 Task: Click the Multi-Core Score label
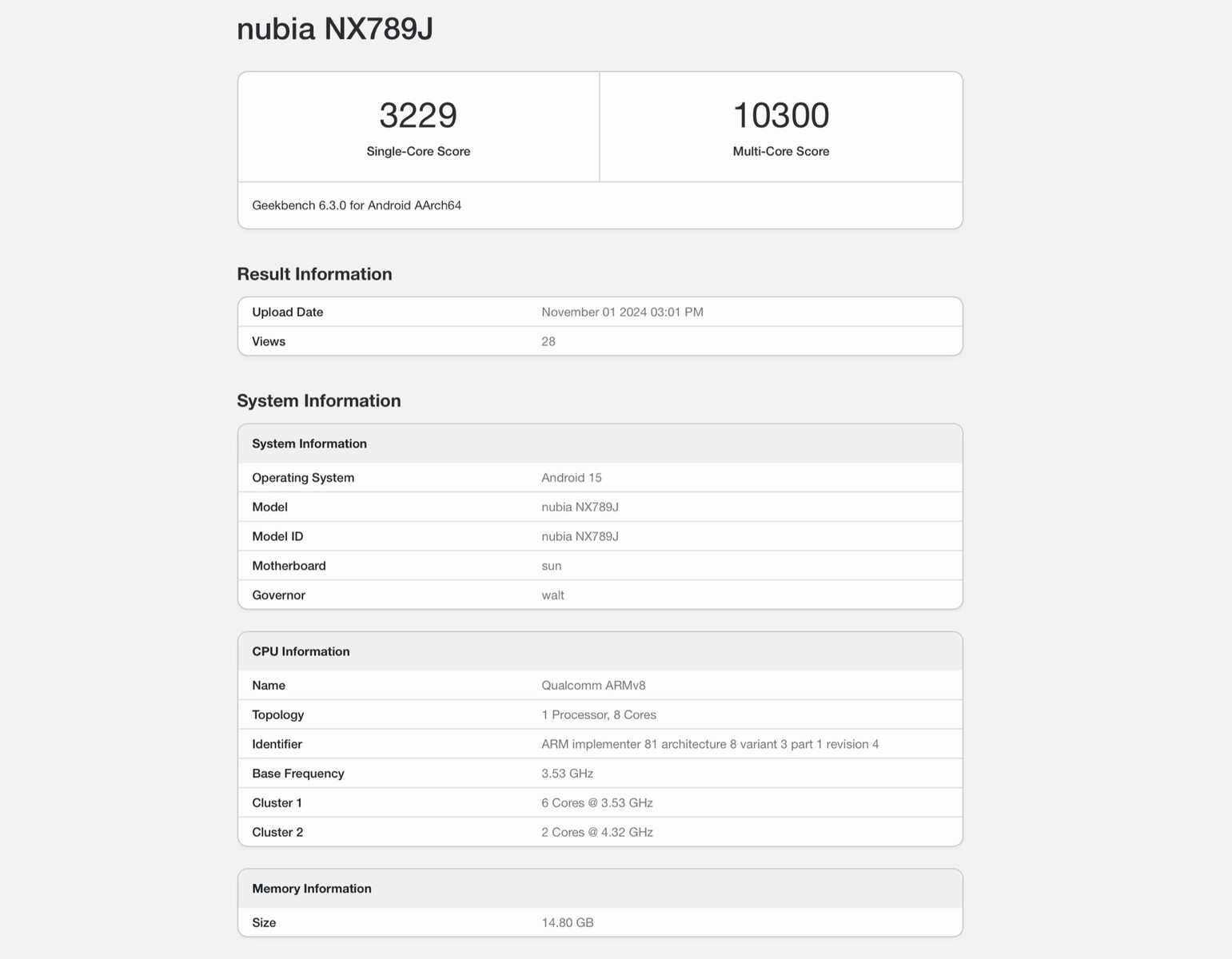point(781,151)
